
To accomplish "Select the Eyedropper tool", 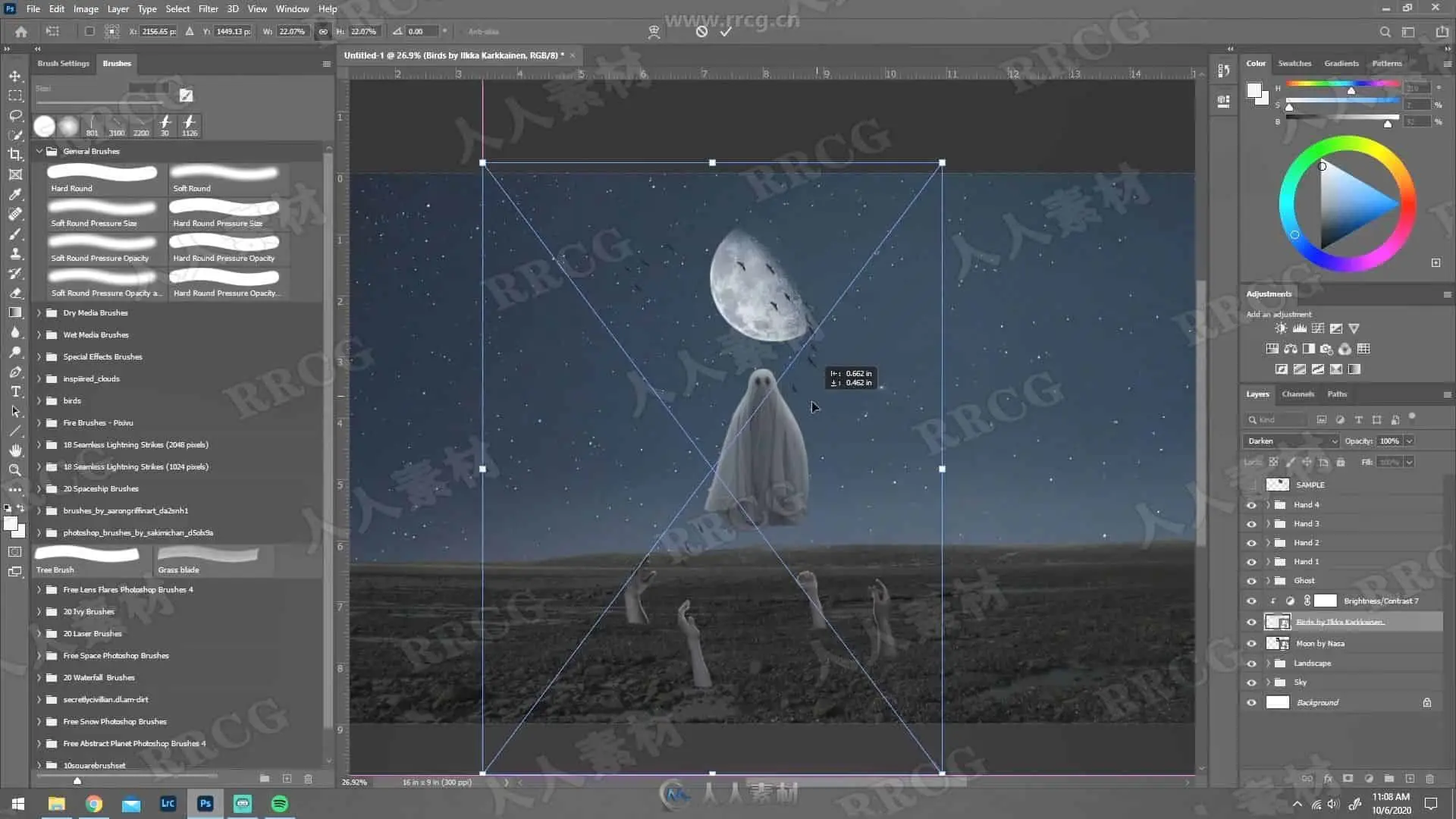I will click(15, 194).
